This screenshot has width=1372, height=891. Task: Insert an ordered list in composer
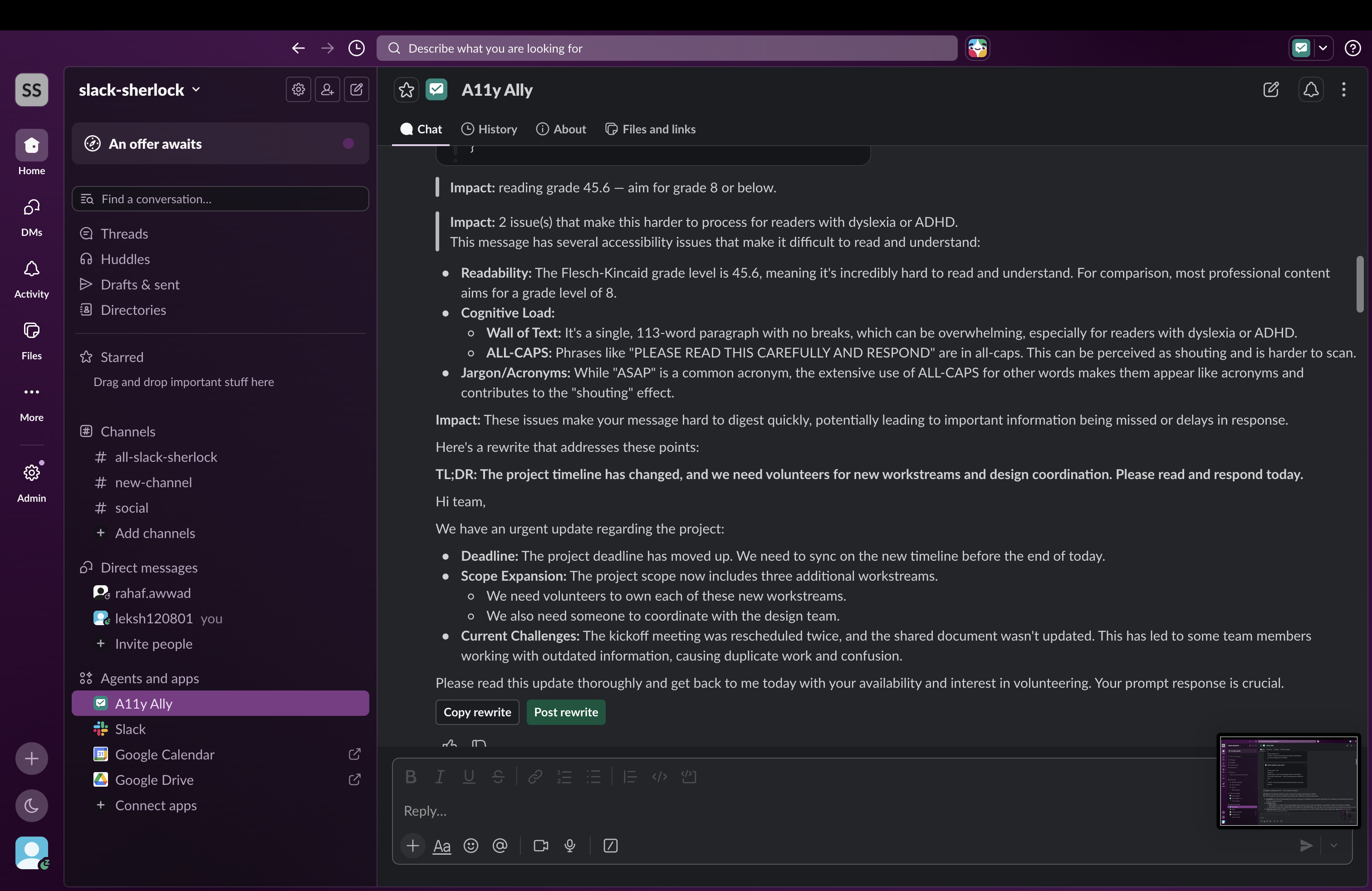click(x=564, y=777)
